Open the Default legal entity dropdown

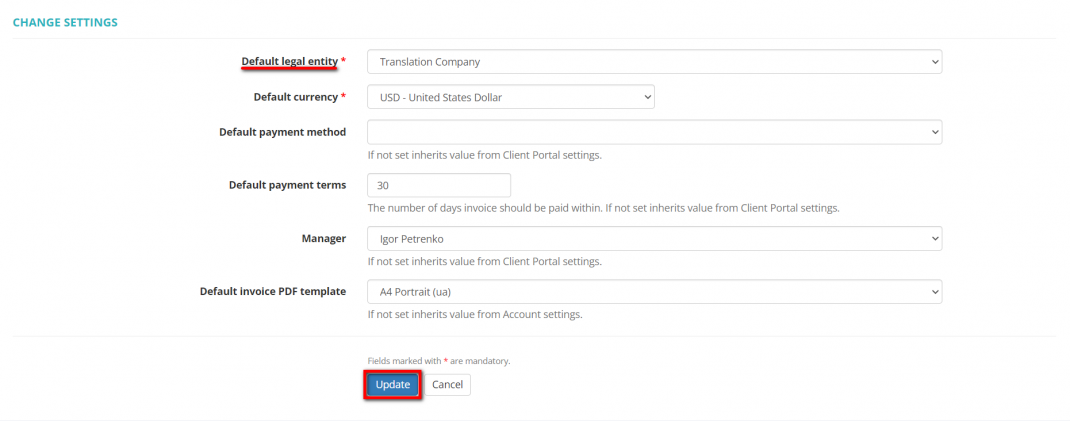click(x=654, y=62)
